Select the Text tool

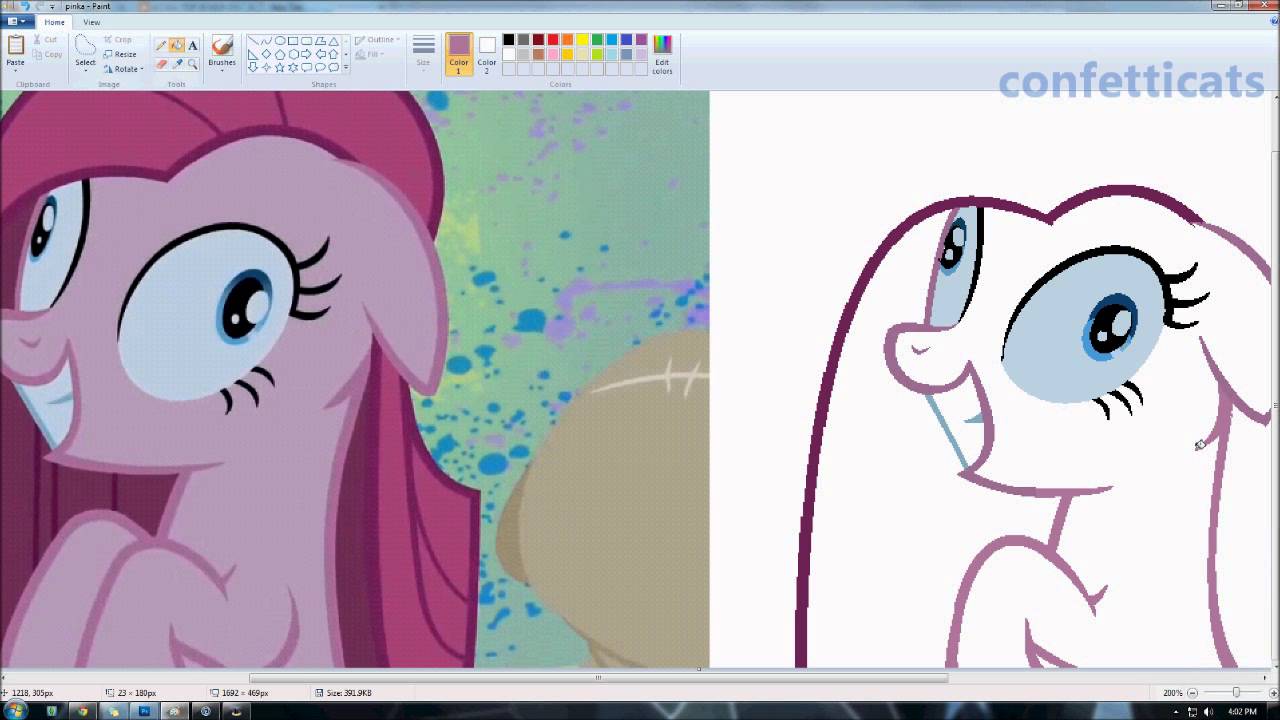tap(193, 46)
